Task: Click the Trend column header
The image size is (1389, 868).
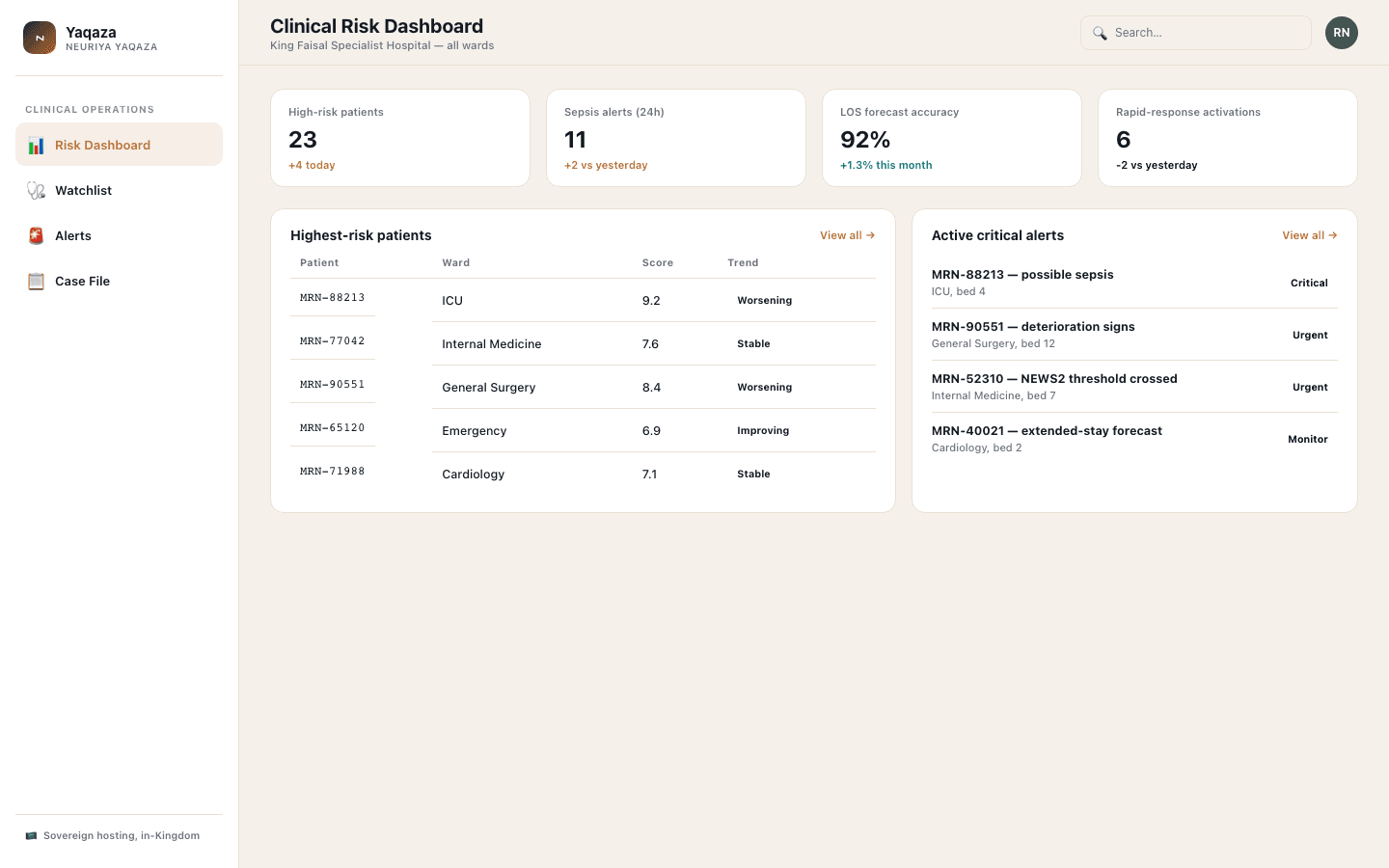Action: click(x=743, y=263)
